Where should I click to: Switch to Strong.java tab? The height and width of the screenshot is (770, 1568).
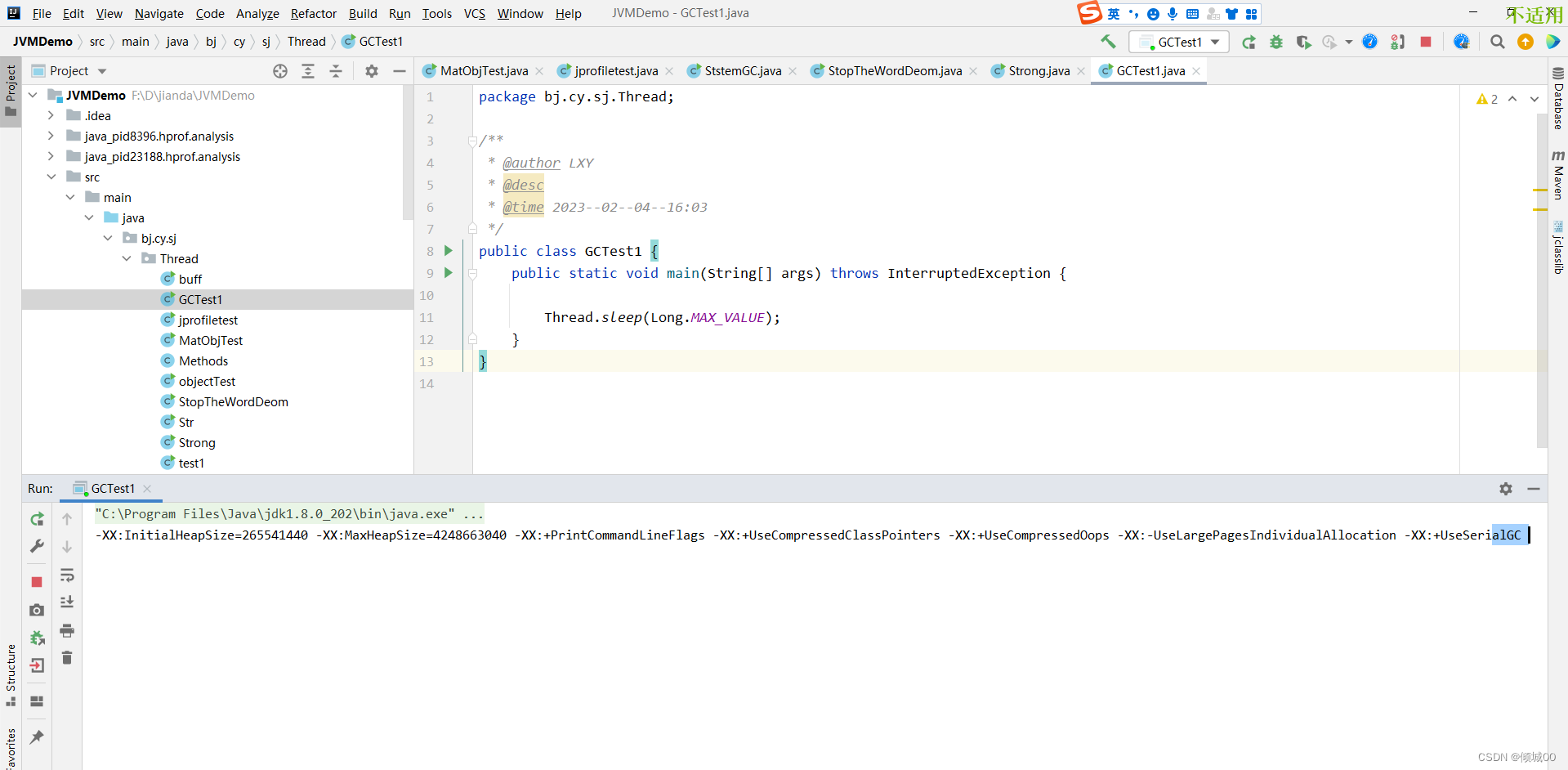[1039, 71]
